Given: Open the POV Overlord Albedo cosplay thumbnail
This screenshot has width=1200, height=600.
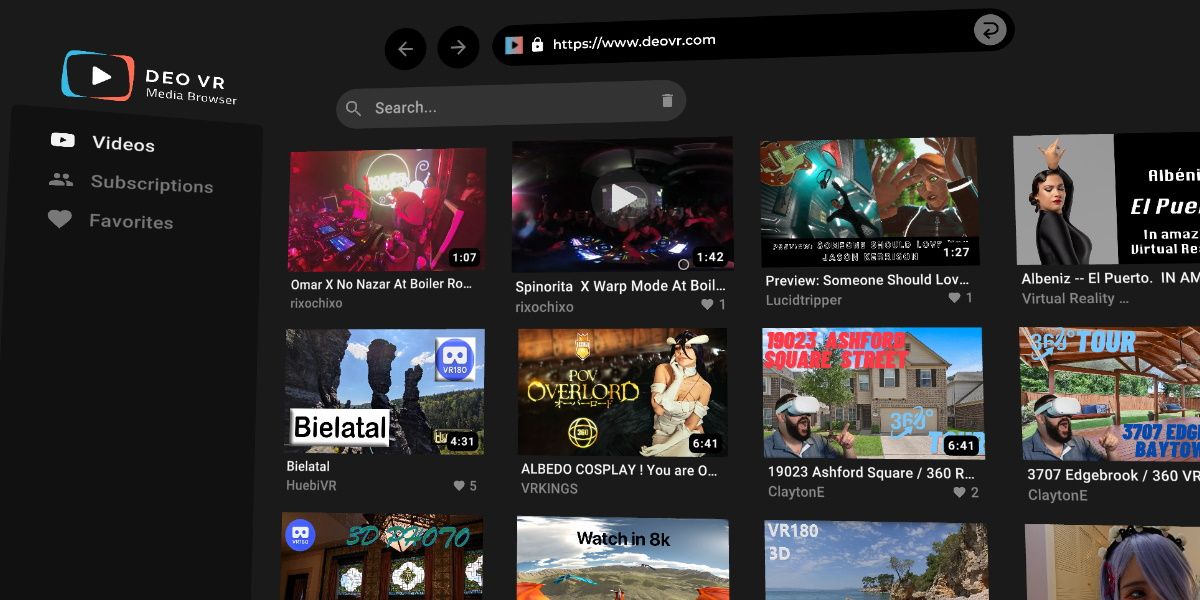Looking at the screenshot, I should click(x=622, y=392).
